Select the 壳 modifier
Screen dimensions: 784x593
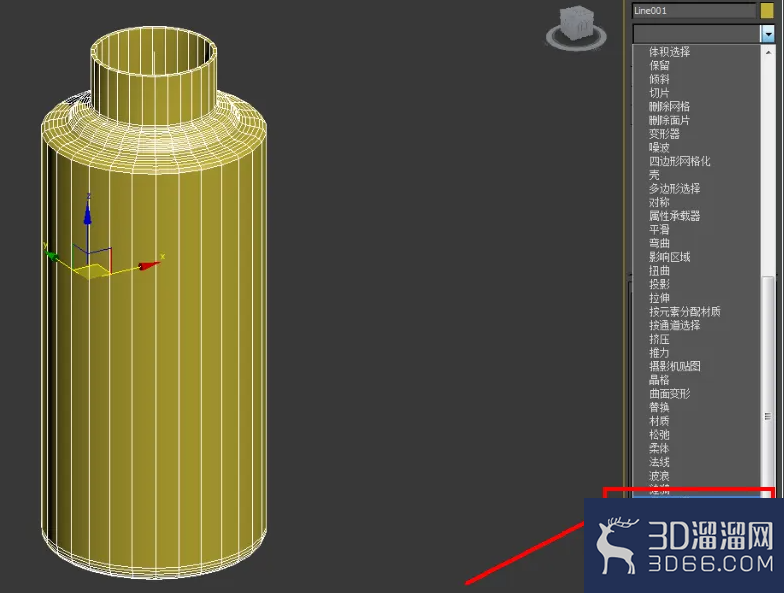point(654,175)
